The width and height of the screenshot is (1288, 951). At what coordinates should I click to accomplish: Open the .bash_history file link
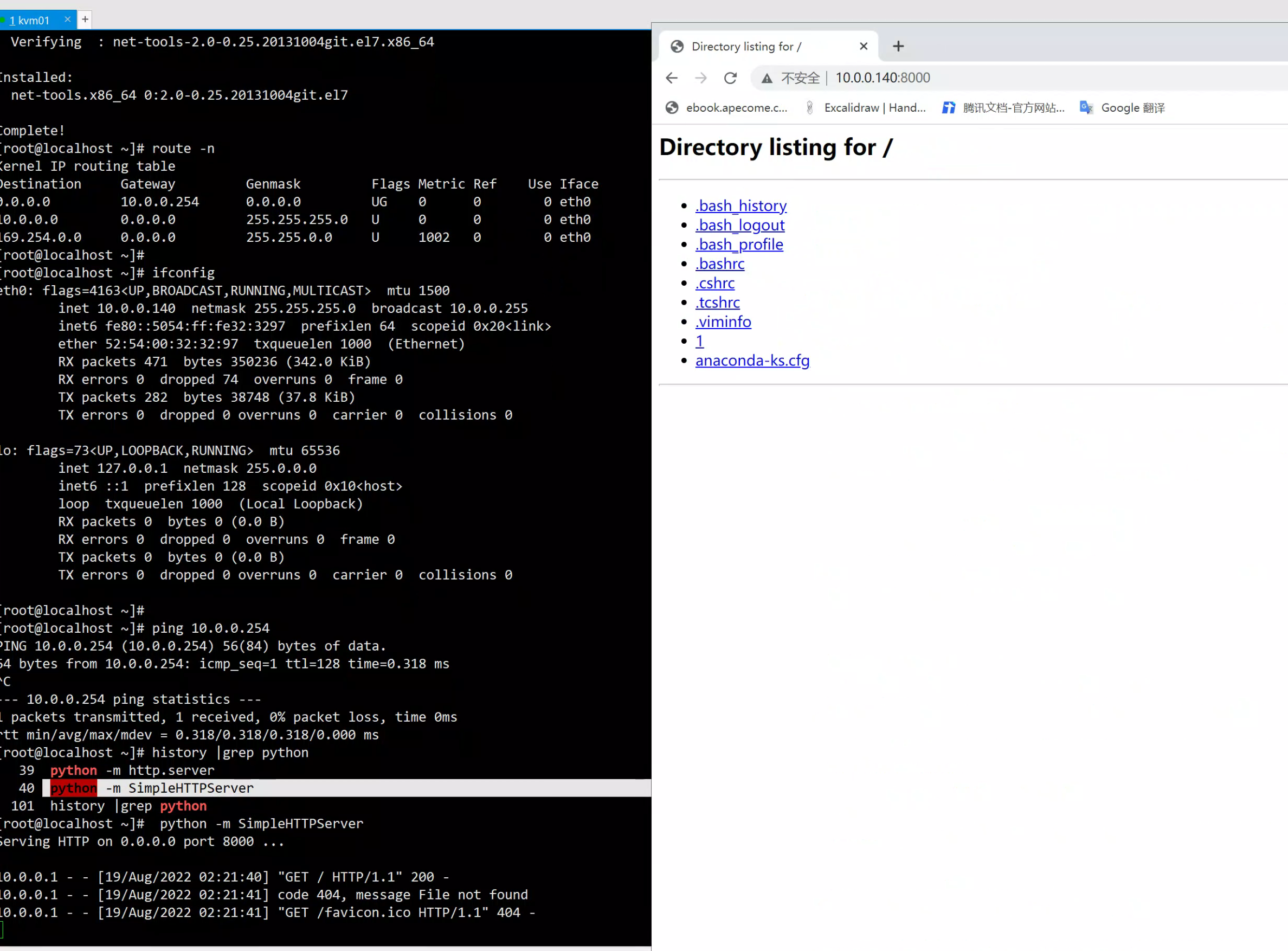(740, 205)
